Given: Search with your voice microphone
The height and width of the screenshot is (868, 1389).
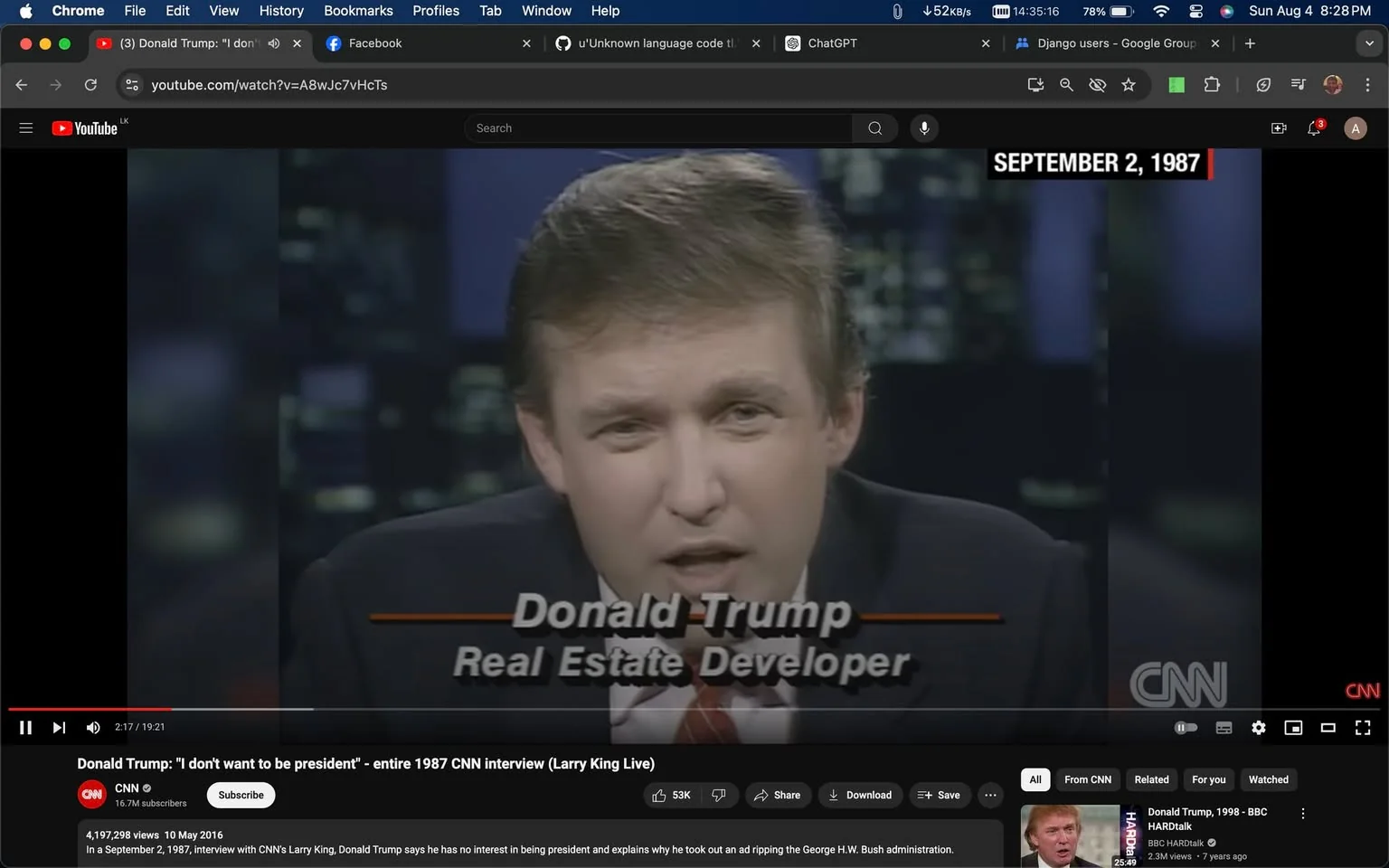Looking at the screenshot, I should 924,128.
